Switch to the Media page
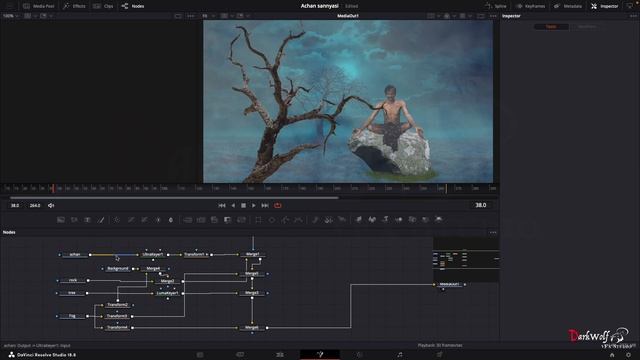640x360 pixels. click(x=200, y=355)
